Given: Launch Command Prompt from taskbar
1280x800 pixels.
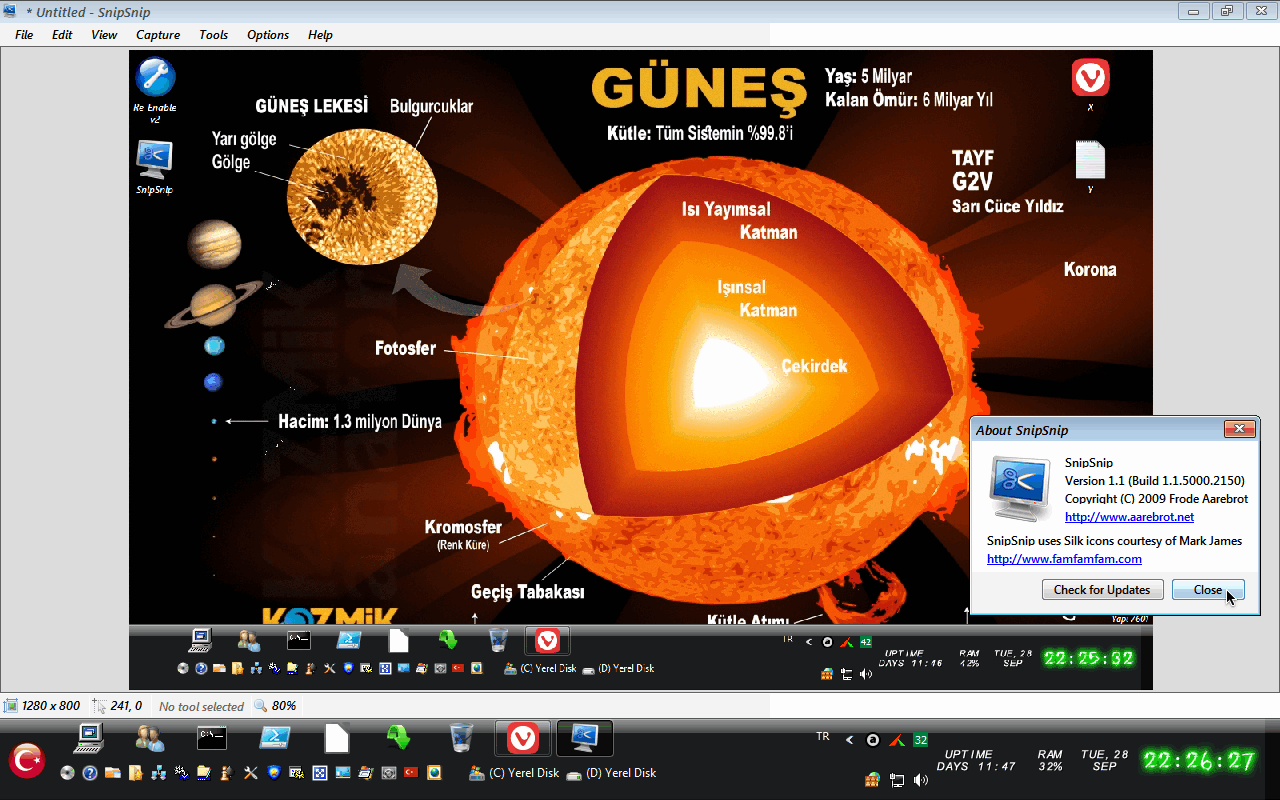Looking at the screenshot, I should pos(212,738).
